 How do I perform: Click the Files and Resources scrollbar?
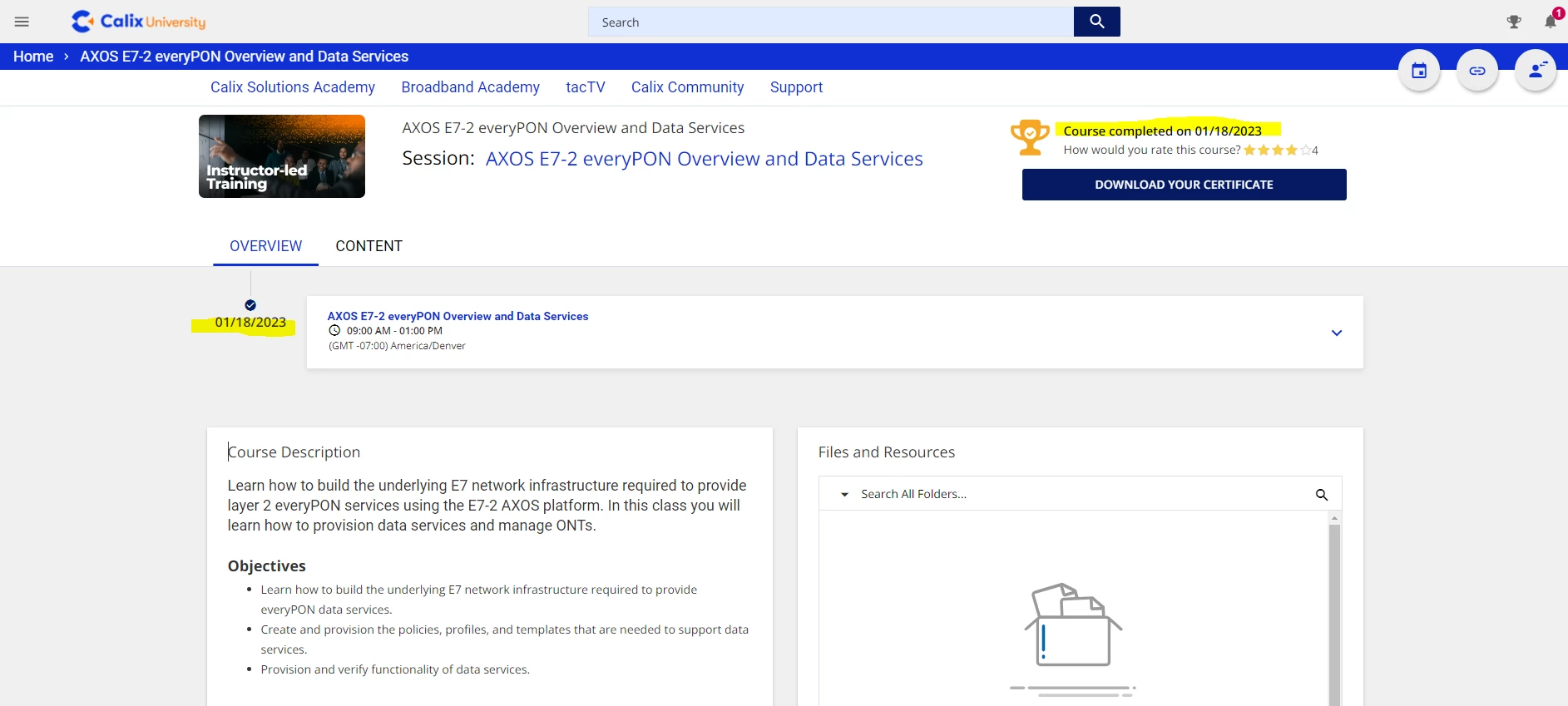click(1334, 615)
